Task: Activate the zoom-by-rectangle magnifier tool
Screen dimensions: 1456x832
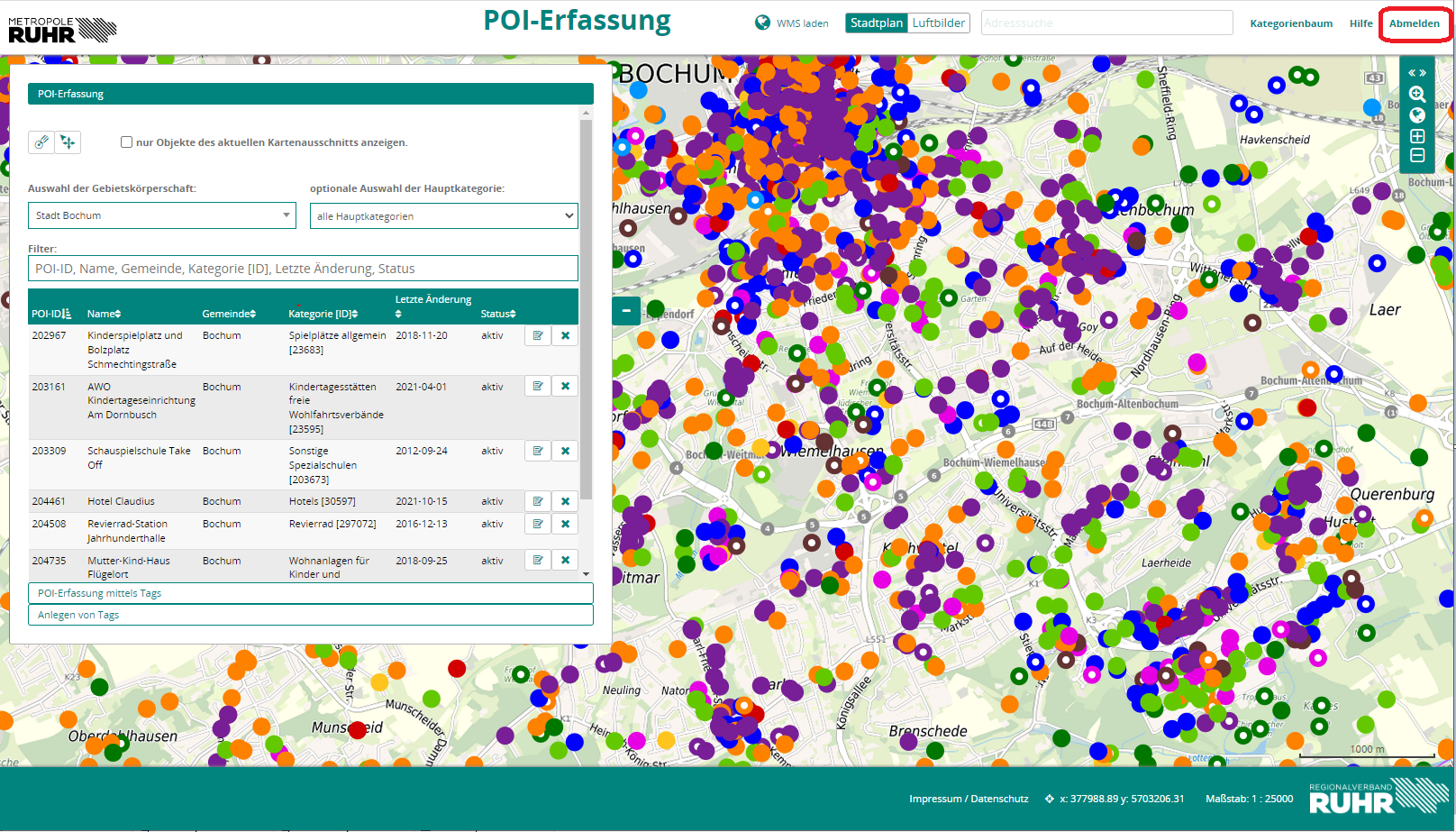Action: pos(1417,94)
